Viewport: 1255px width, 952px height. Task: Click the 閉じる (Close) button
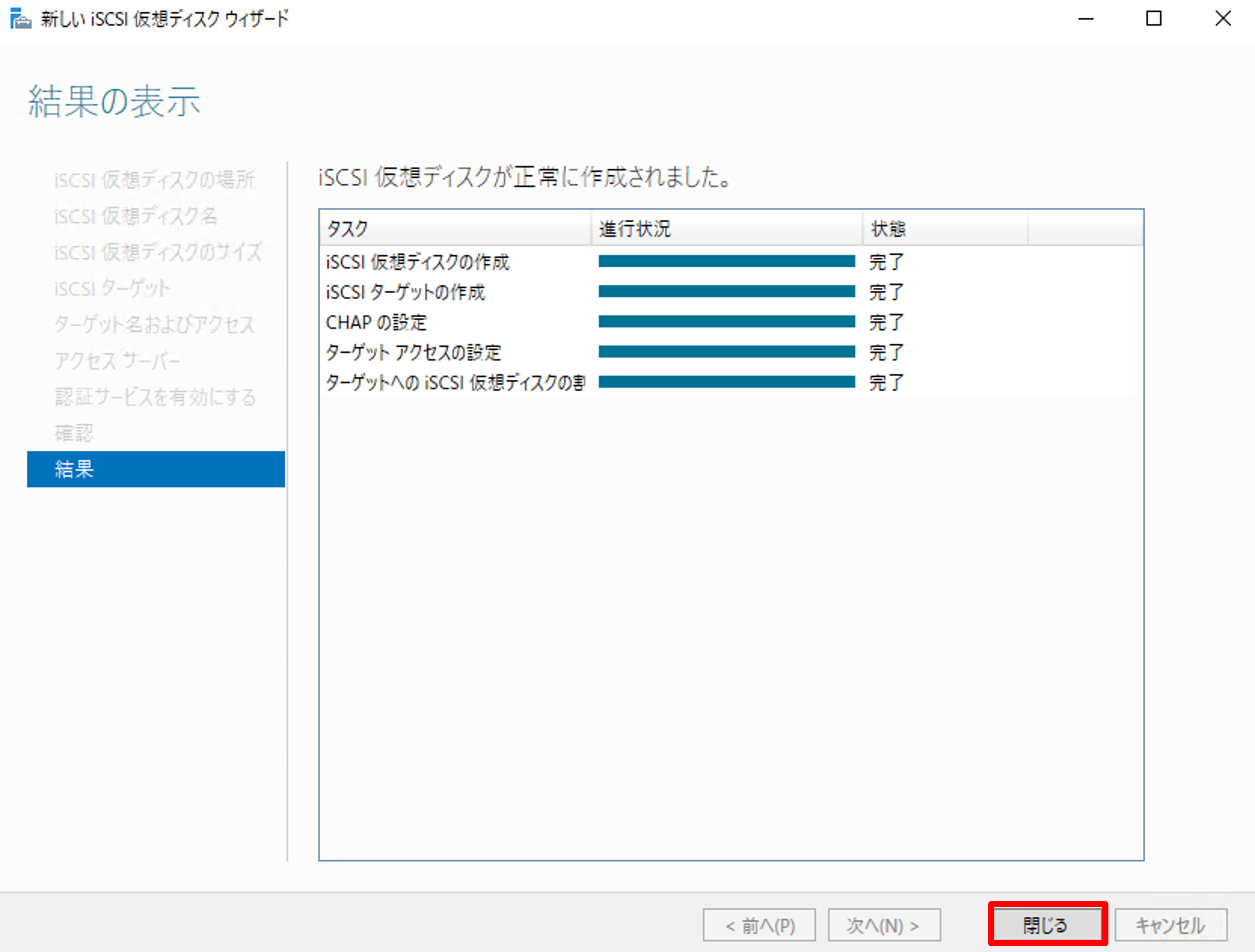(x=1047, y=925)
